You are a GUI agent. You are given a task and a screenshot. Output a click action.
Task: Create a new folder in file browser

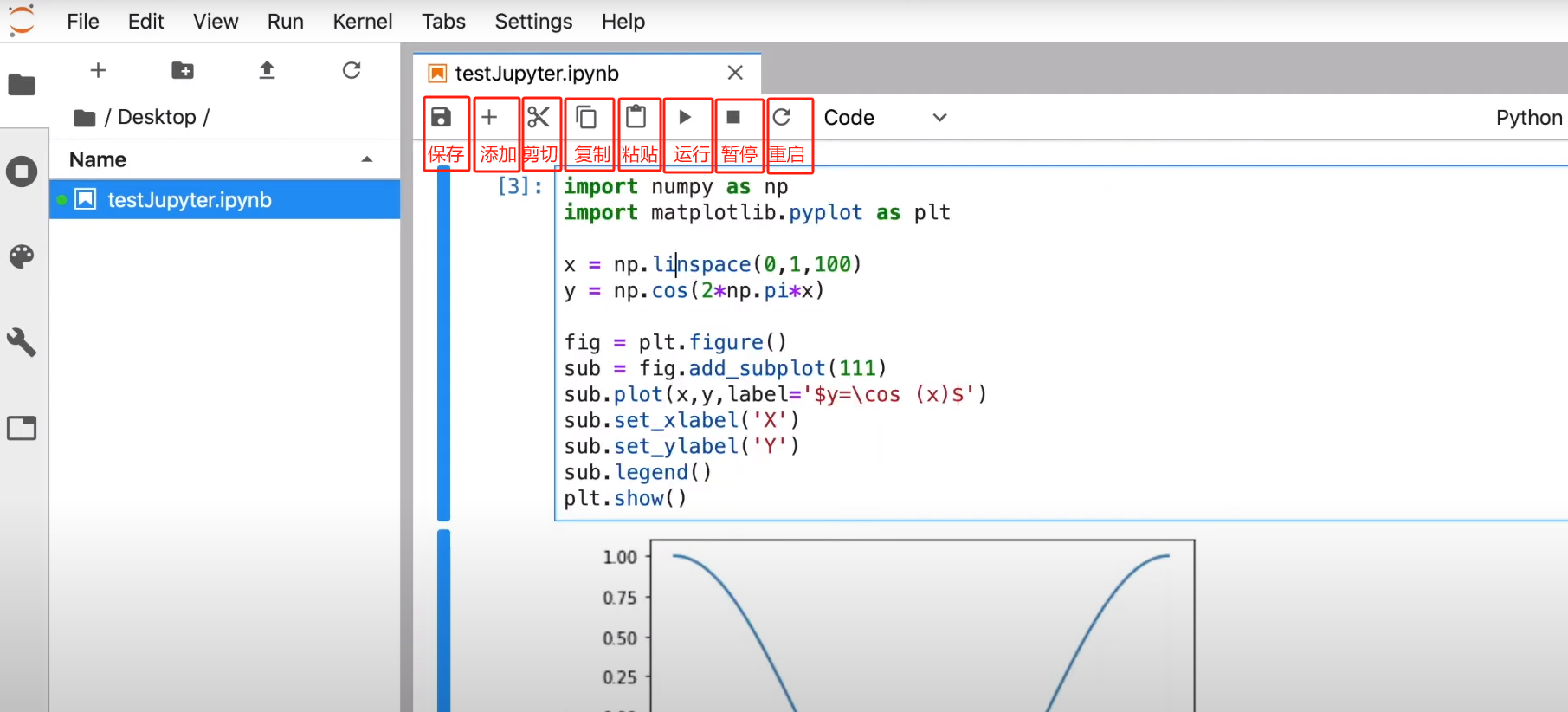click(183, 70)
